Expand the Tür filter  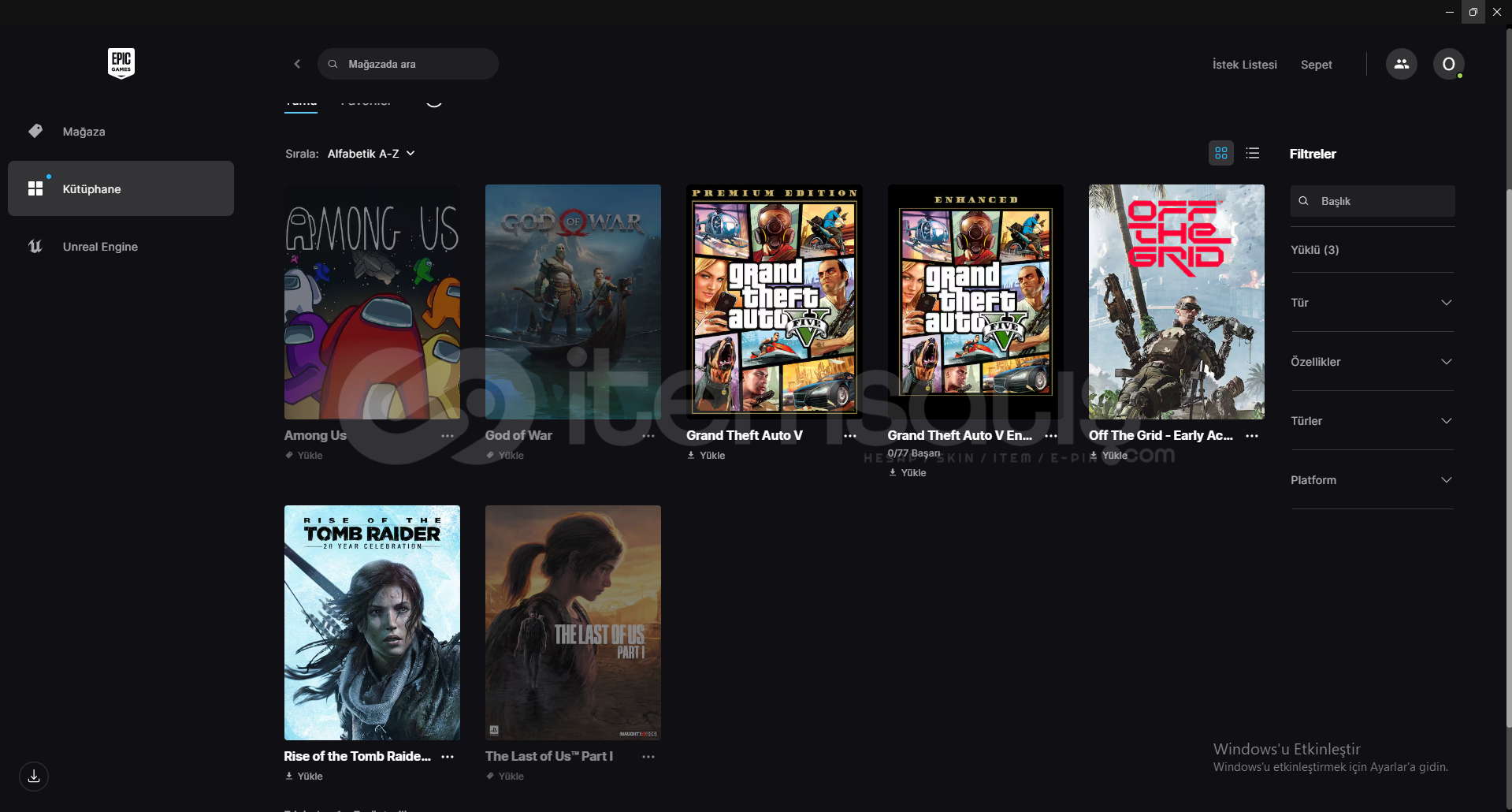[1373, 303]
